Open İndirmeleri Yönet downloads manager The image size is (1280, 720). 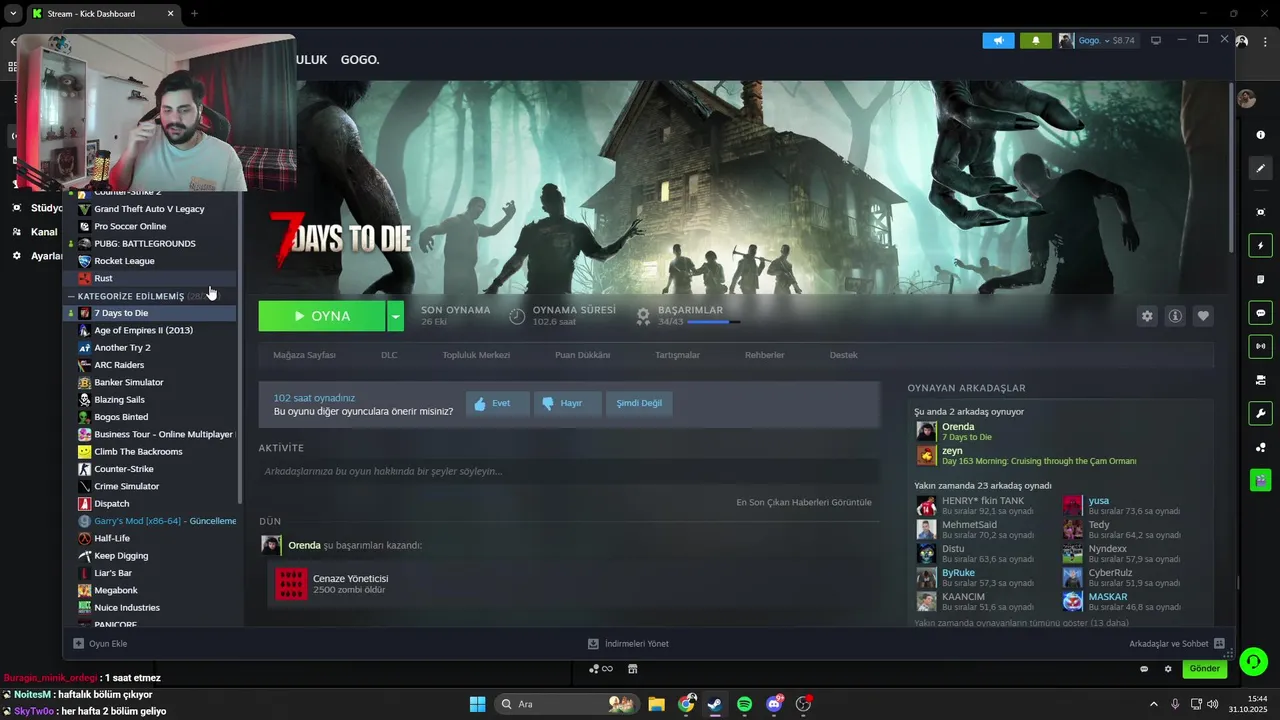point(628,644)
